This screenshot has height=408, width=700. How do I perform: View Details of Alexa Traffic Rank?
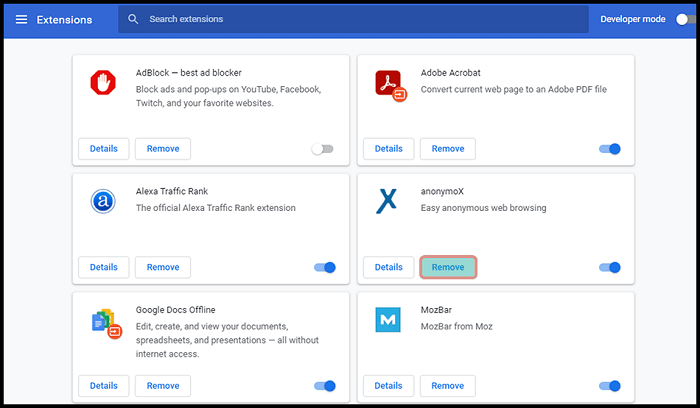(x=104, y=267)
